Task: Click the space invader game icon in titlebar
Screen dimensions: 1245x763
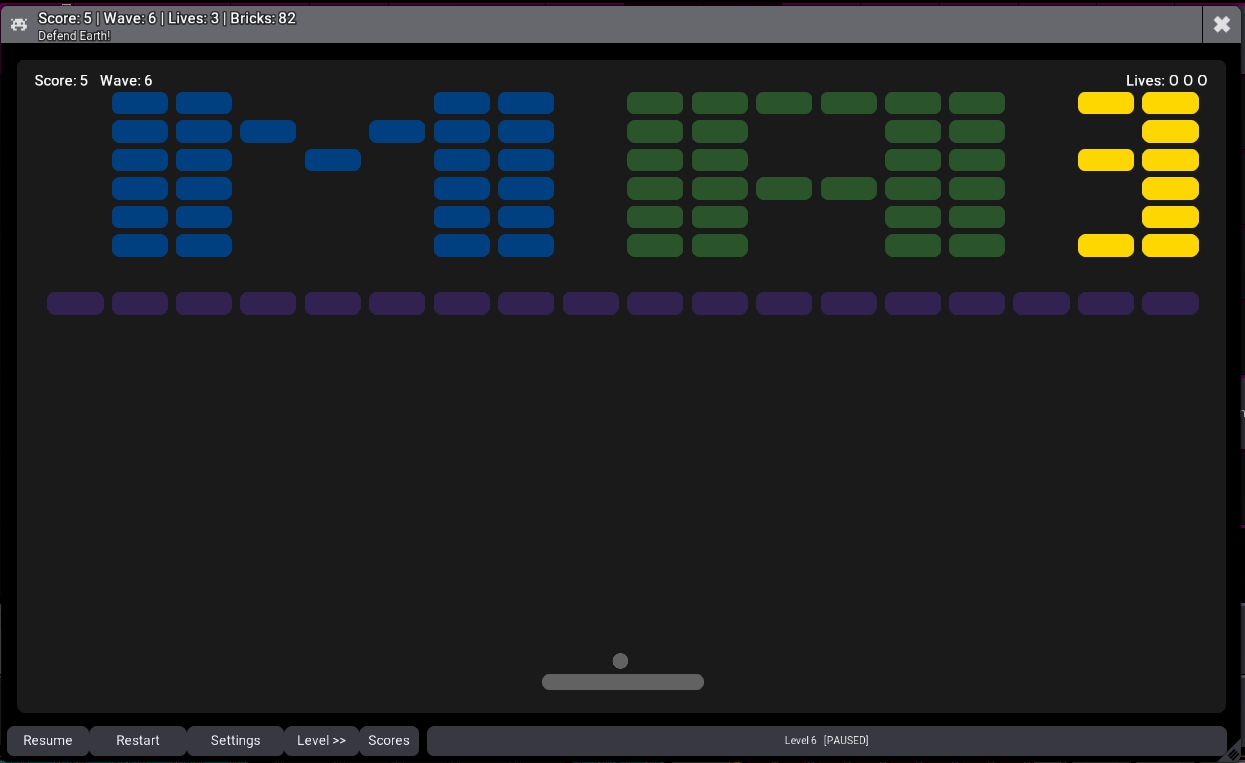Action: tap(18, 24)
